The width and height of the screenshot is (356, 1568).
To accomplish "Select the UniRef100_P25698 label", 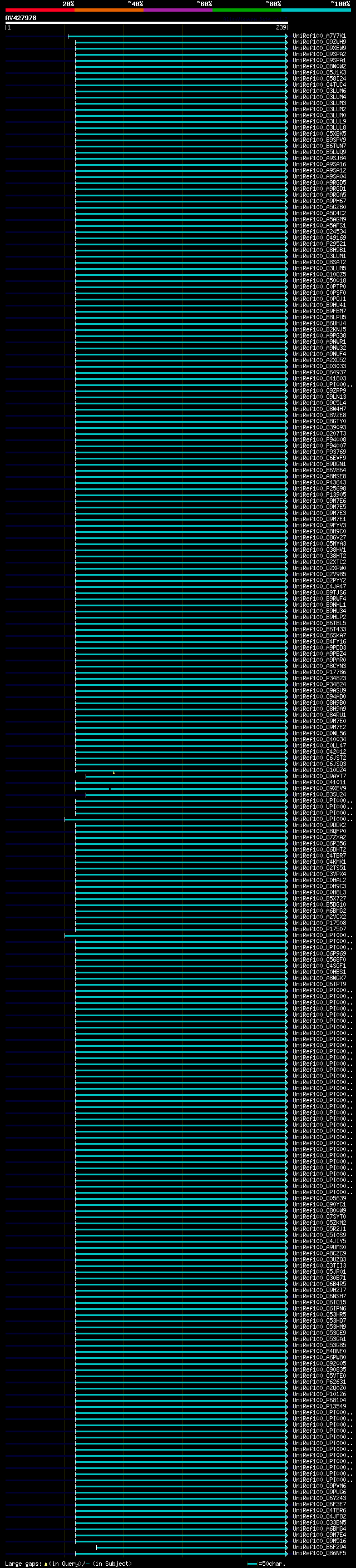I will (x=319, y=488).
